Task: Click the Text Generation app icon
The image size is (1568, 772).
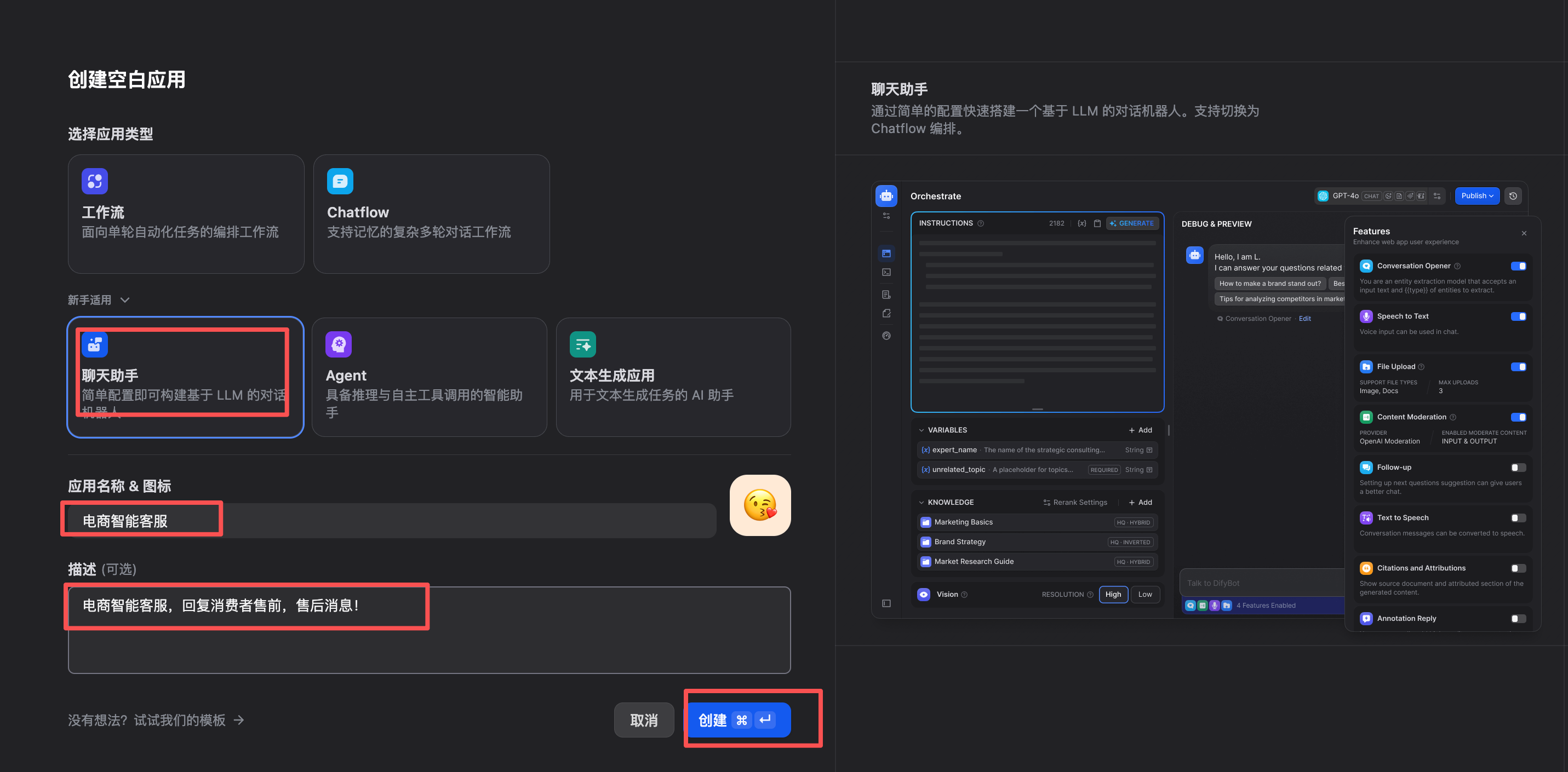Action: 582,344
